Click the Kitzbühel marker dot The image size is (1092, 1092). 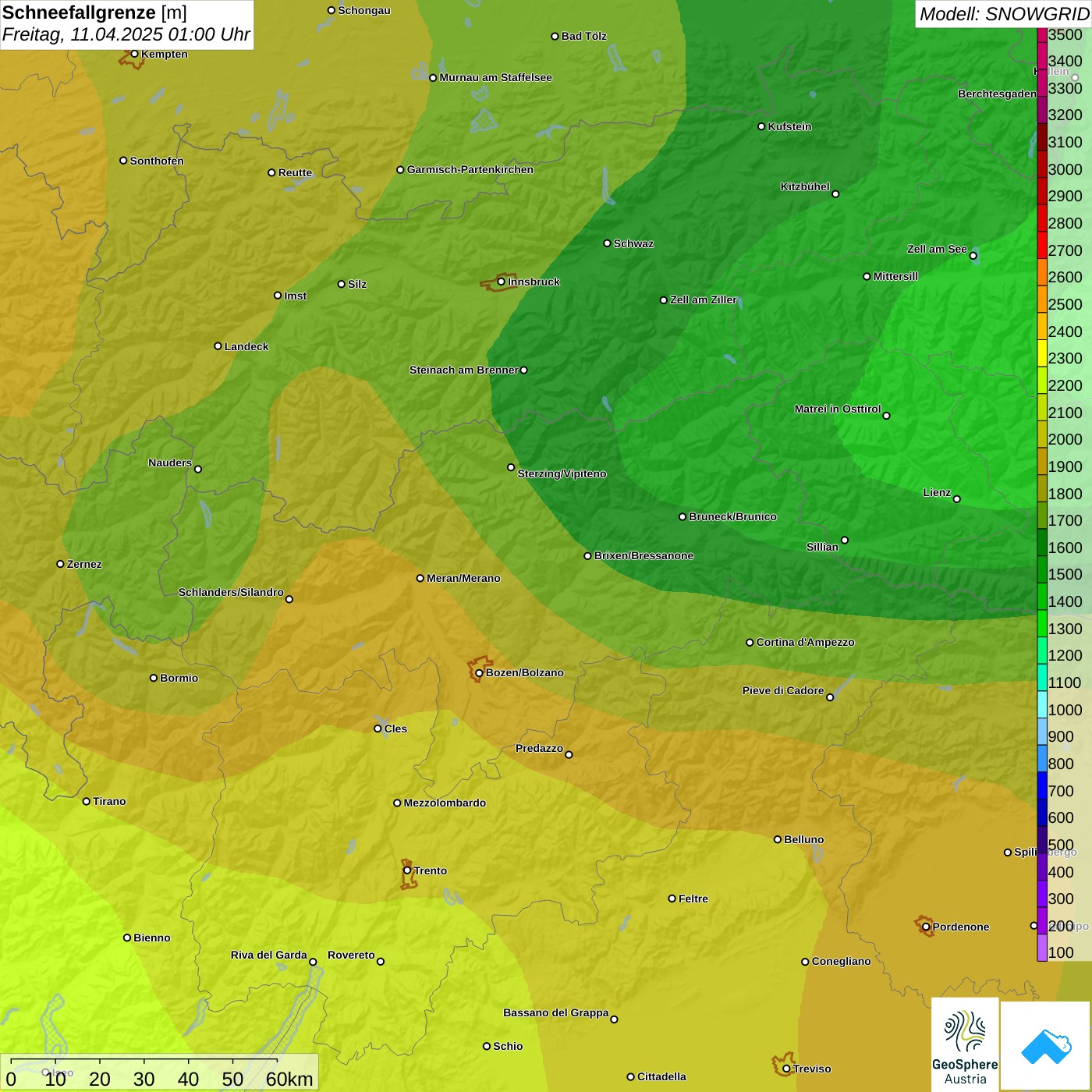835,194
